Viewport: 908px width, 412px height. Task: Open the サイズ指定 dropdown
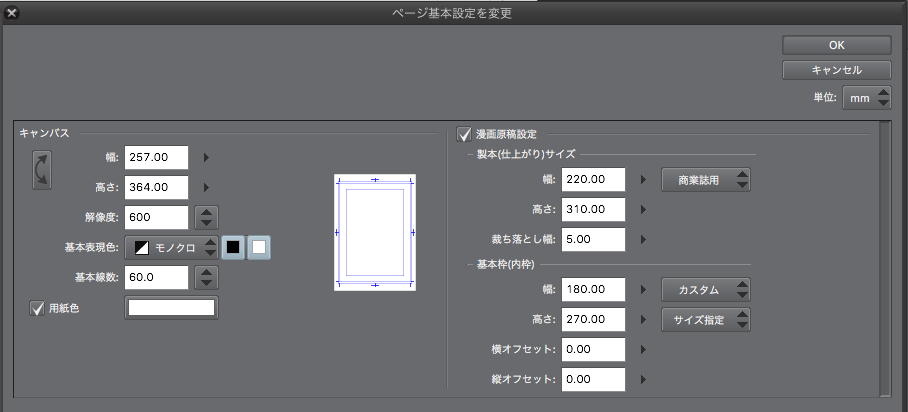(705, 320)
